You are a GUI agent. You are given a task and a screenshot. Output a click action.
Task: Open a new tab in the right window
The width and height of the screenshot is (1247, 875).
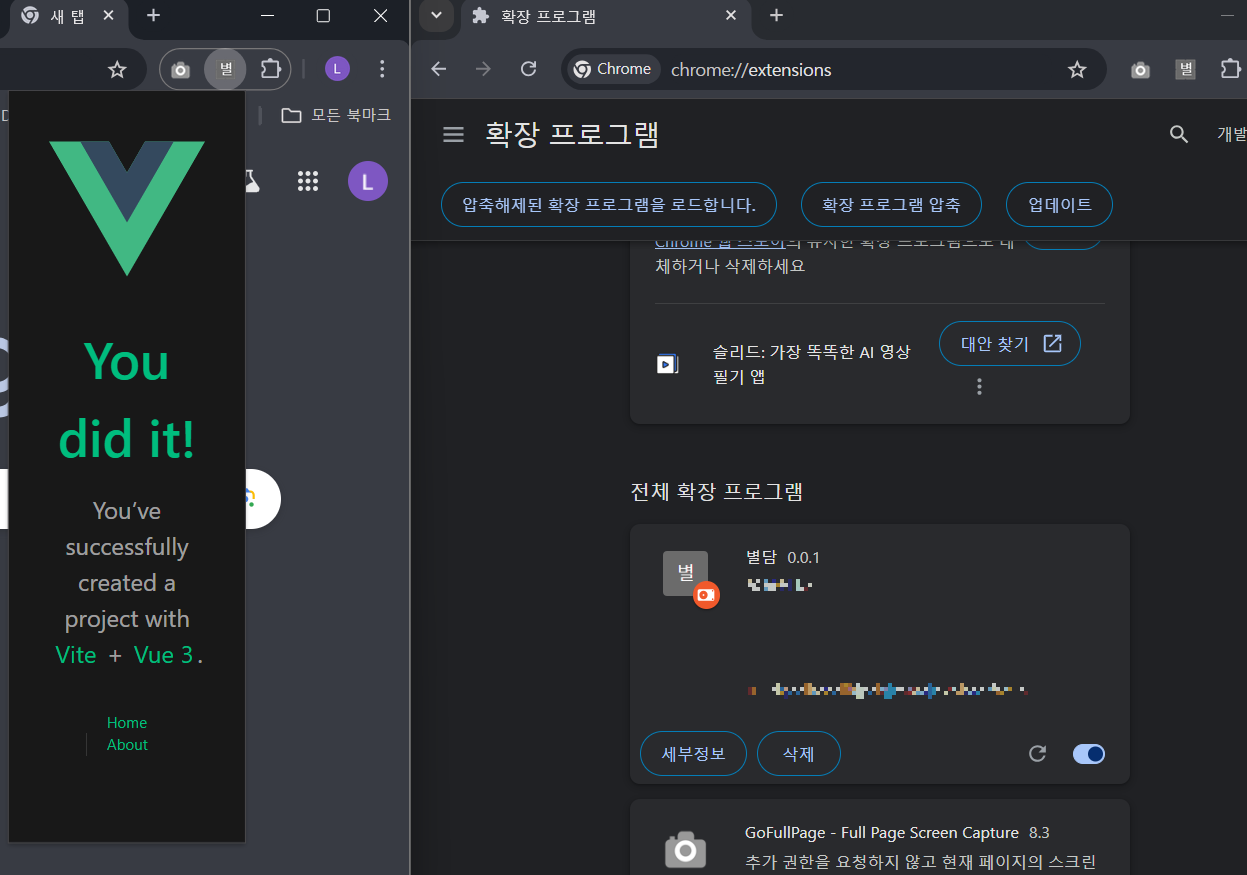point(776,15)
